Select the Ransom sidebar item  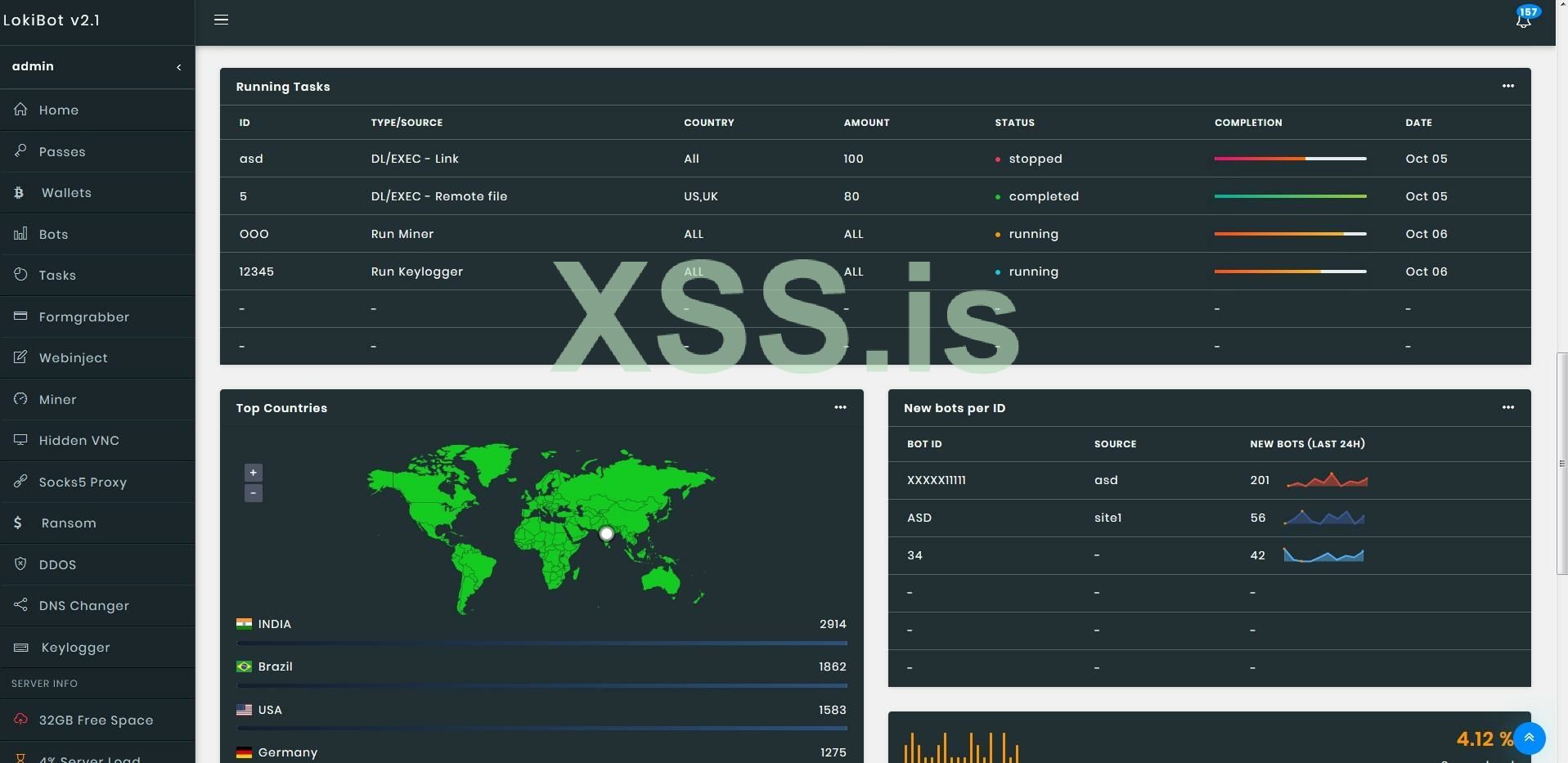tap(97, 523)
